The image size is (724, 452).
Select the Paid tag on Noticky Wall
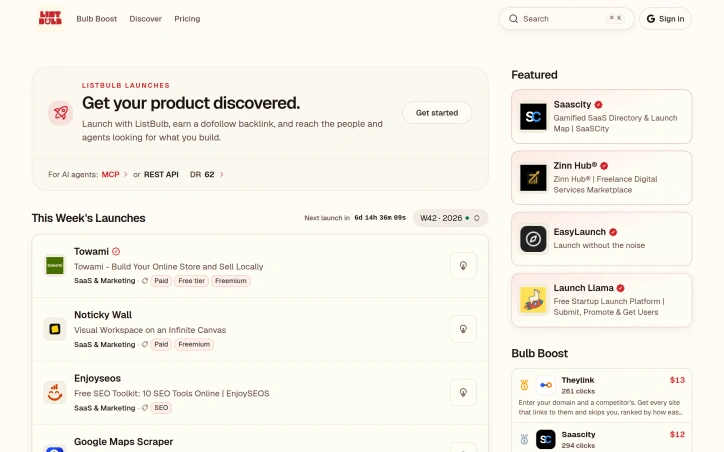tap(161, 344)
